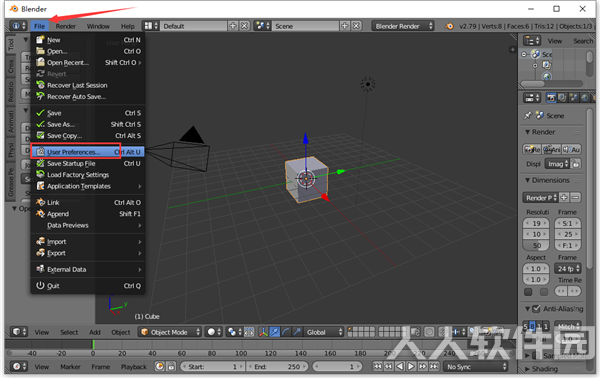Click the lock interface icon beside Display dropdown

(x=575, y=164)
